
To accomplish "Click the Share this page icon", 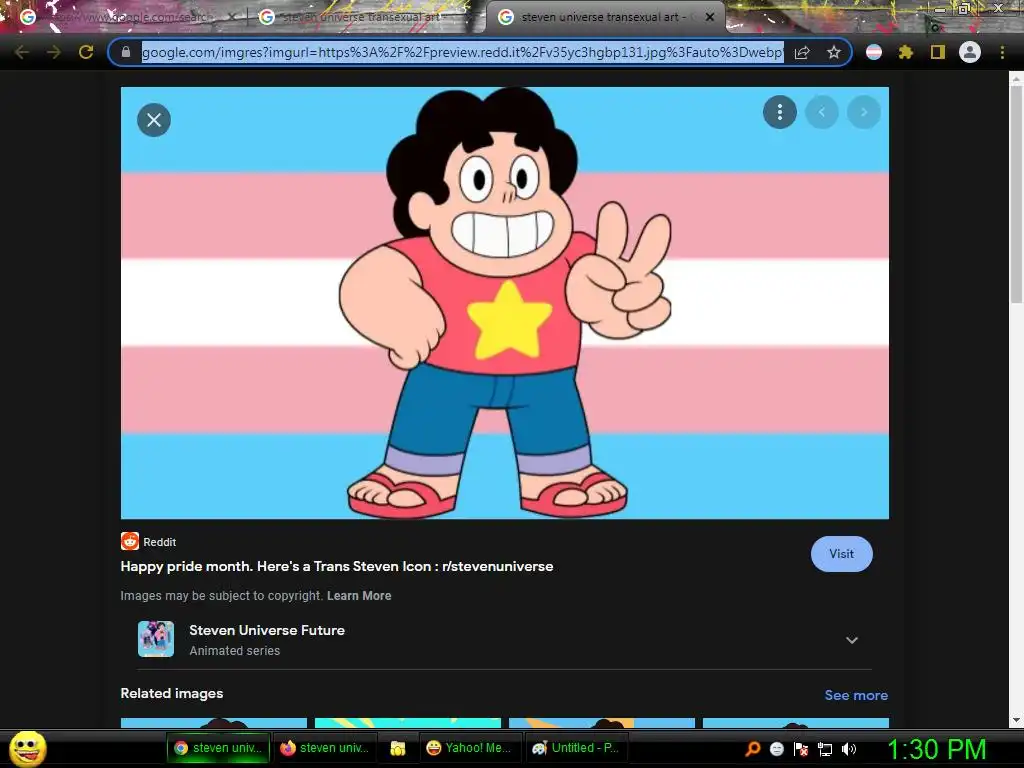I will [802, 52].
